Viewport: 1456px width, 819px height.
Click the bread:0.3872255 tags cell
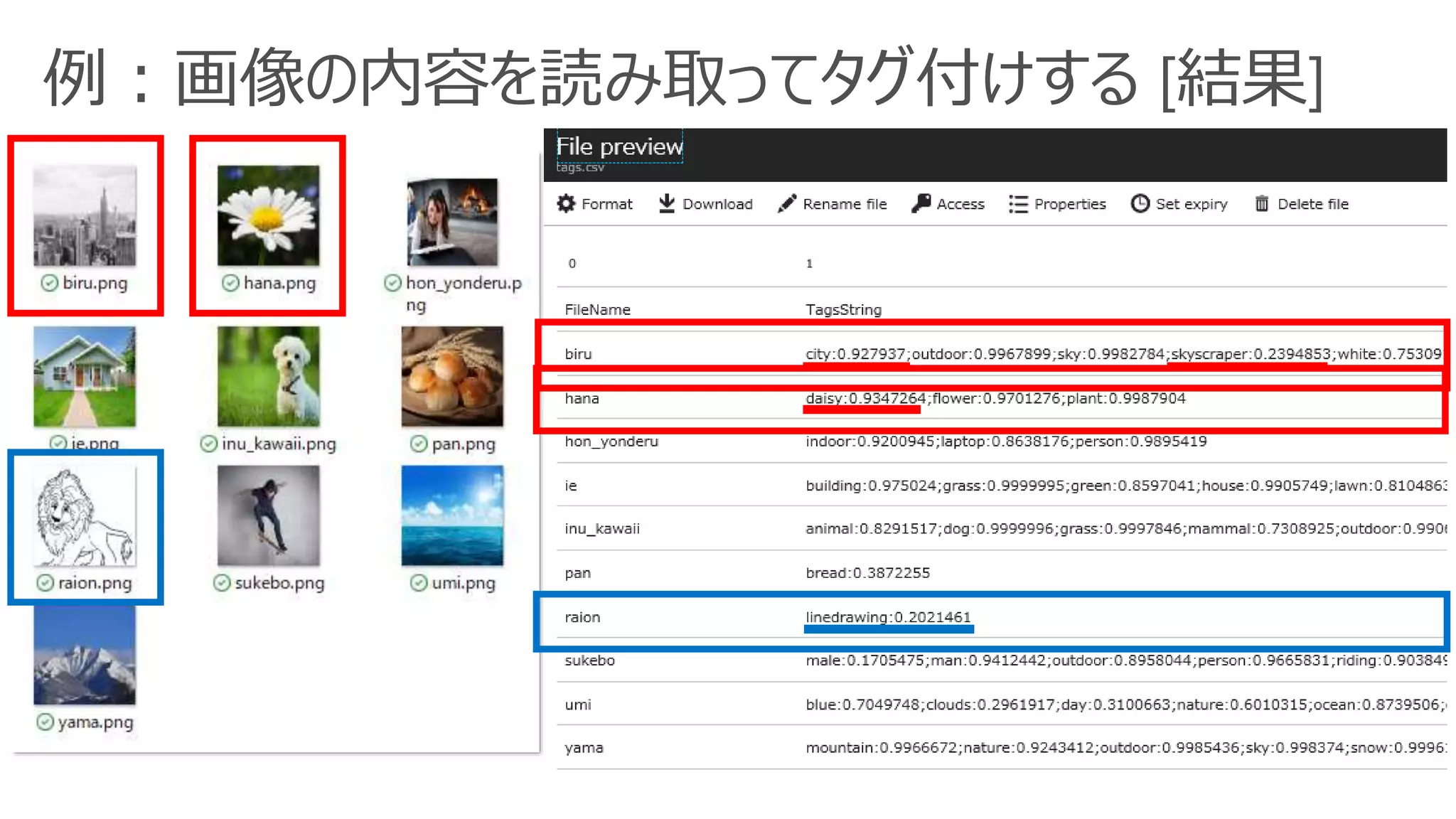click(x=867, y=573)
